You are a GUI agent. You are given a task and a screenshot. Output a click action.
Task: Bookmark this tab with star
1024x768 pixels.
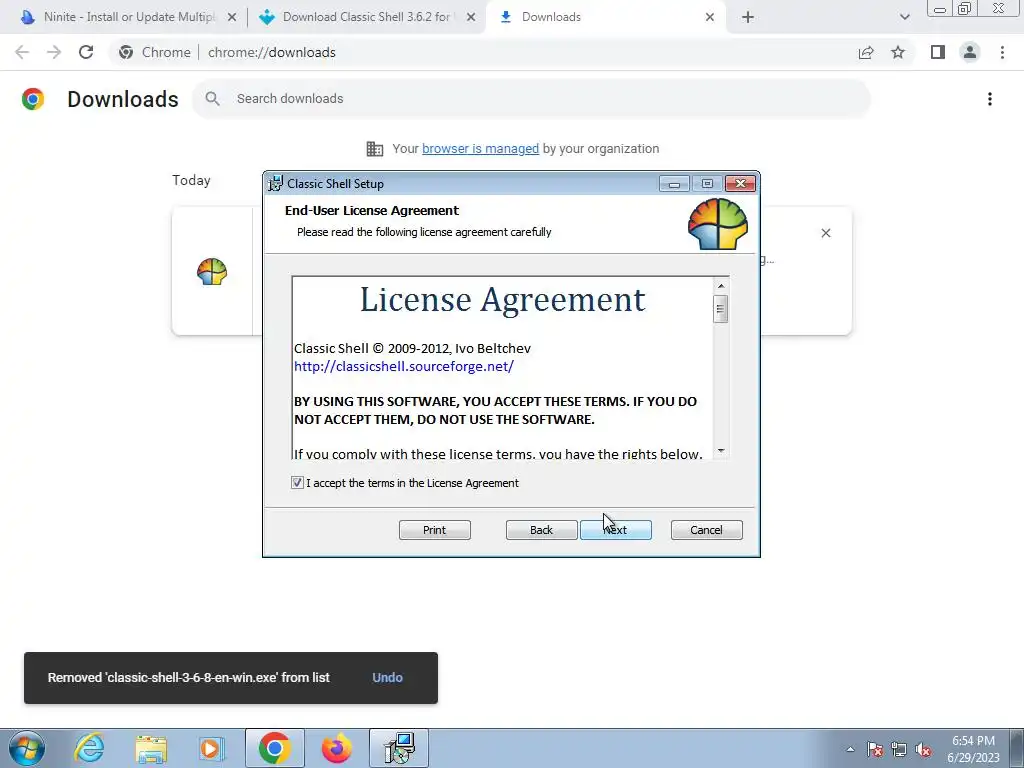898,52
